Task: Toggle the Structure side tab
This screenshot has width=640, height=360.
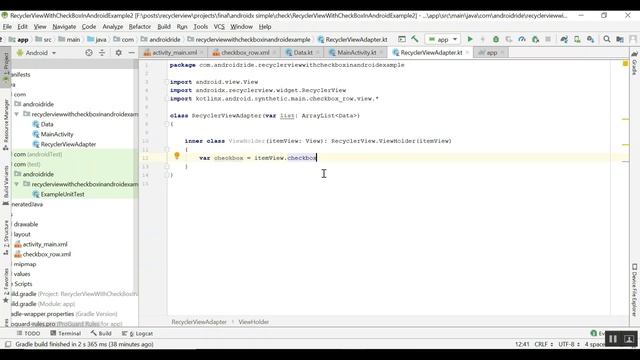Action: 6,238
